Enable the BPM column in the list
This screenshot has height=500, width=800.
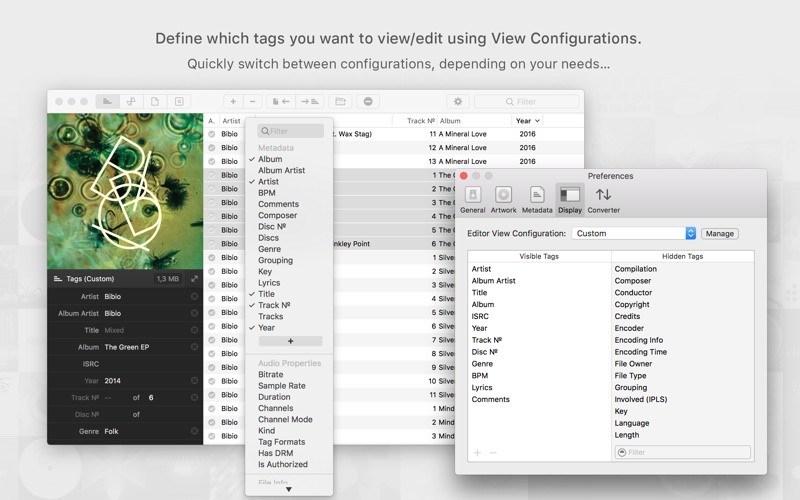[x=266, y=193]
